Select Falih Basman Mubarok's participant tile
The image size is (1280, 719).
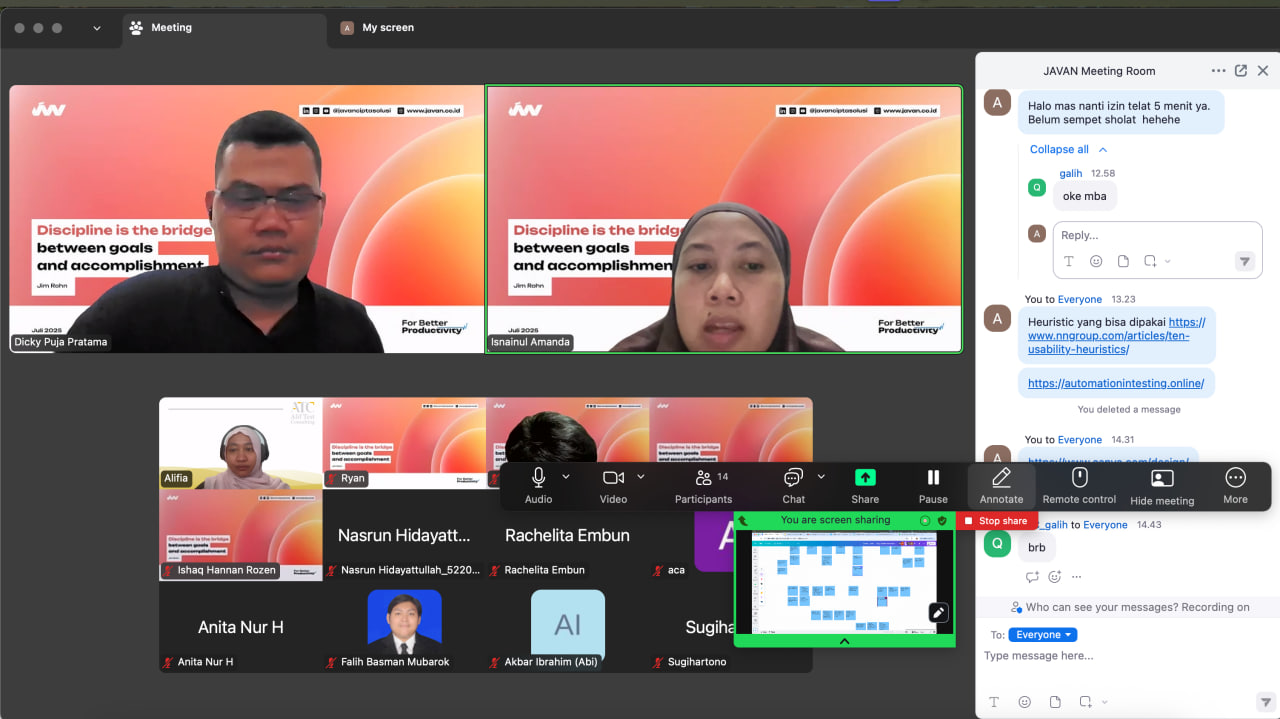click(x=405, y=627)
